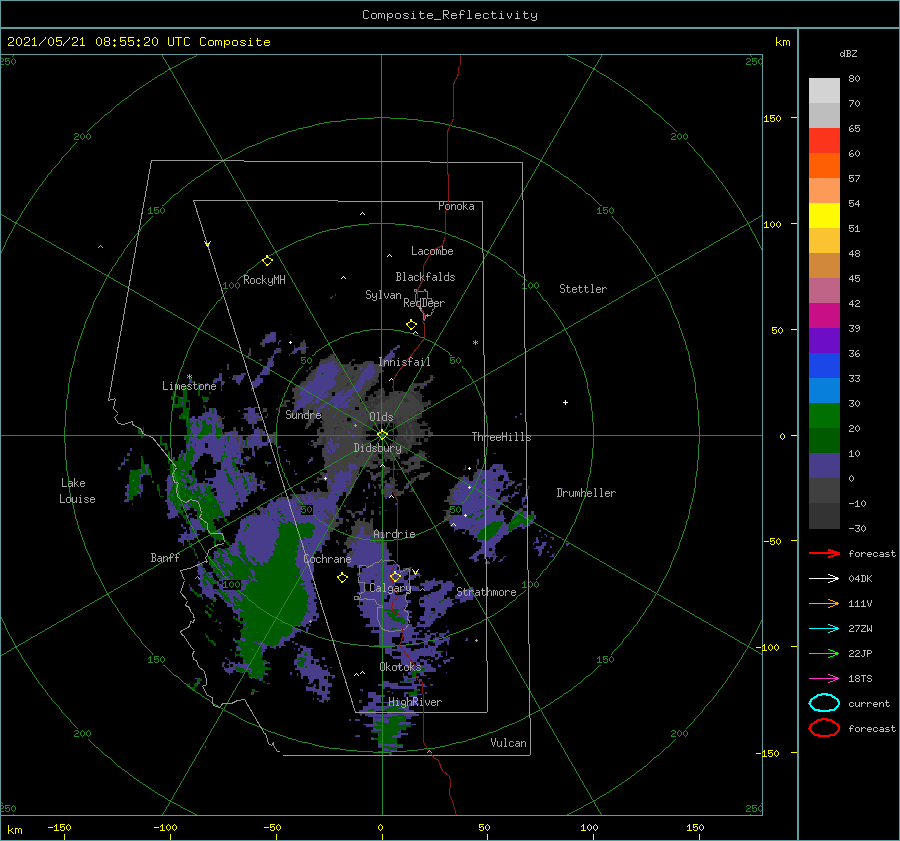Click the Strathmore city label
The image size is (900, 841).
coord(487,592)
